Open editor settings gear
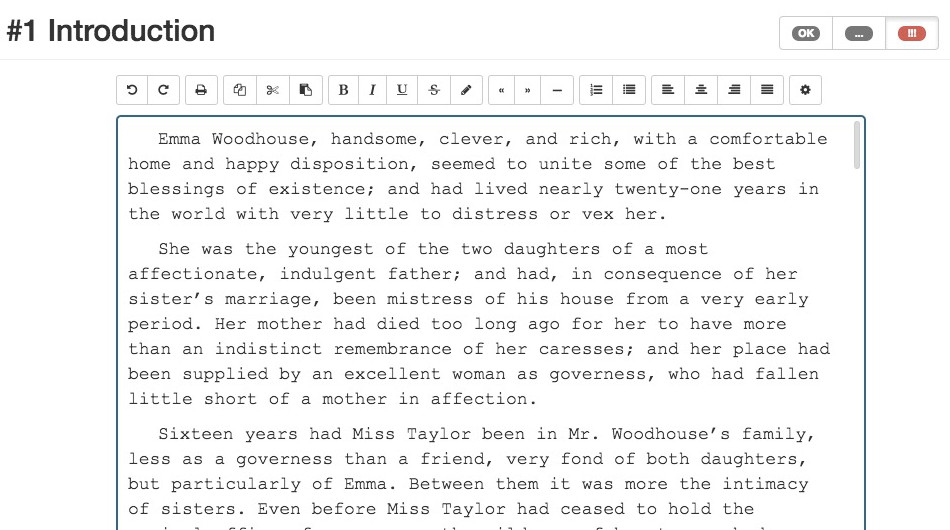 point(805,90)
